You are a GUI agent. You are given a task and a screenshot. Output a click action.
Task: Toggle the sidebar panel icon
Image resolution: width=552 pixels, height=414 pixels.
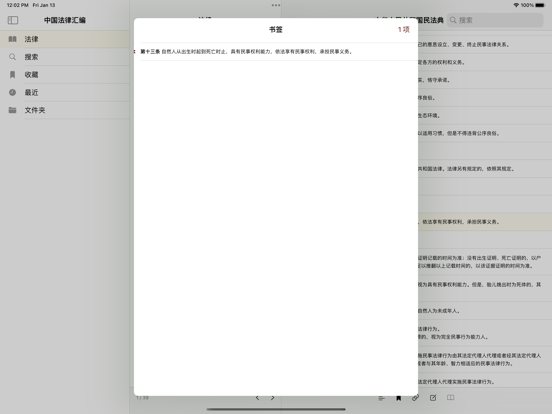13,20
